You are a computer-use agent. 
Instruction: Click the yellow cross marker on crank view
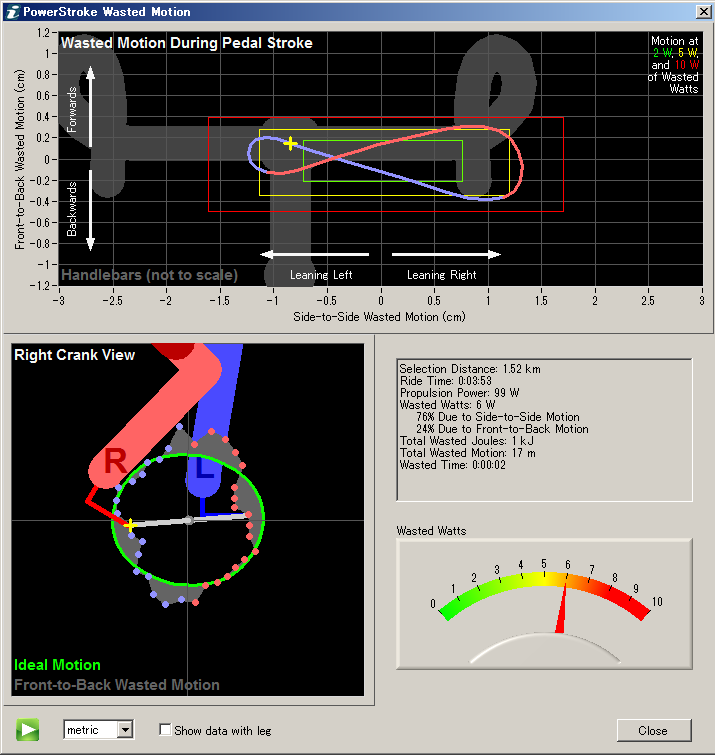tap(130, 524)
